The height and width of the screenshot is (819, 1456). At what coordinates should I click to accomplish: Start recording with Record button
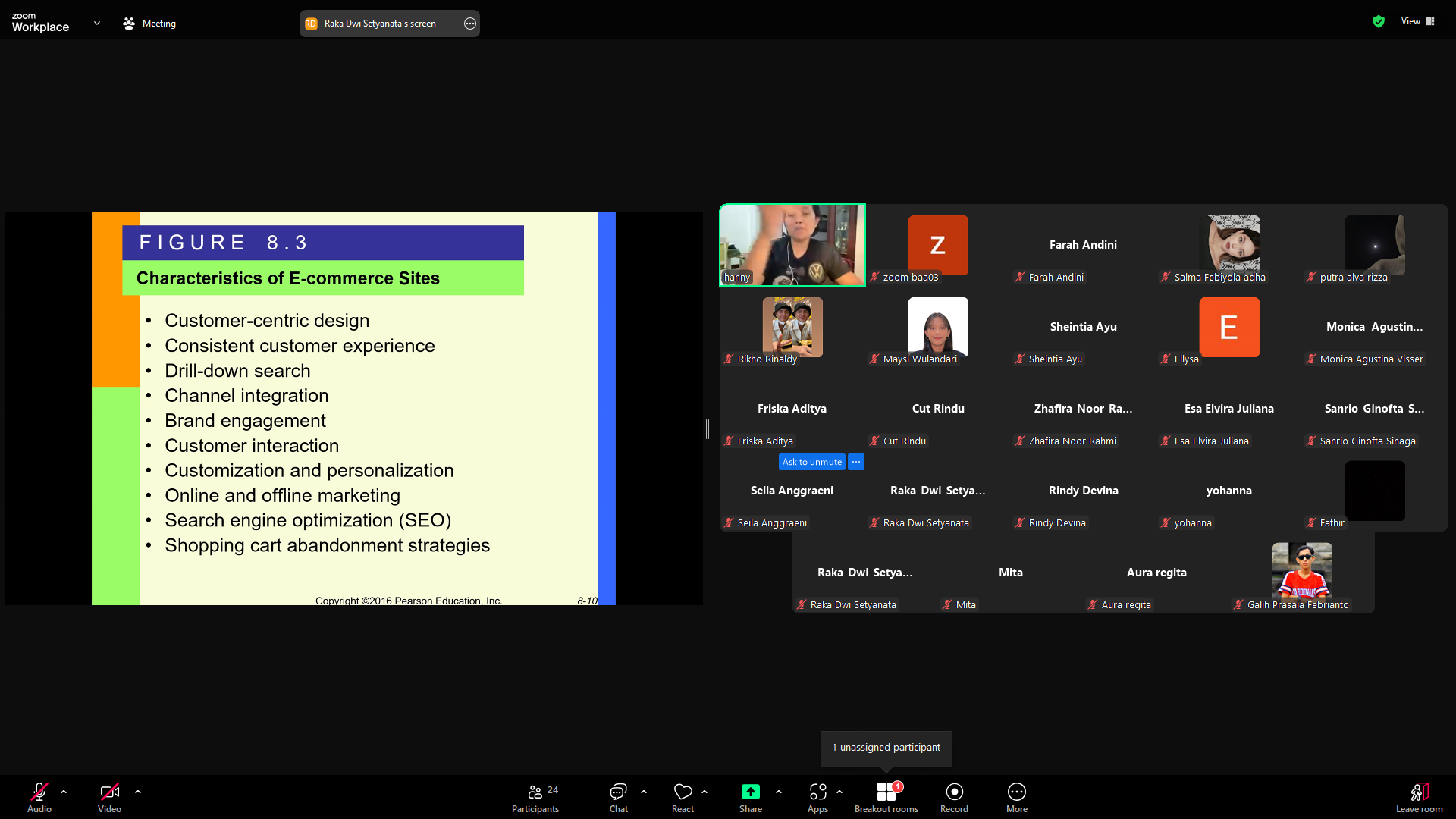[954, 797]
